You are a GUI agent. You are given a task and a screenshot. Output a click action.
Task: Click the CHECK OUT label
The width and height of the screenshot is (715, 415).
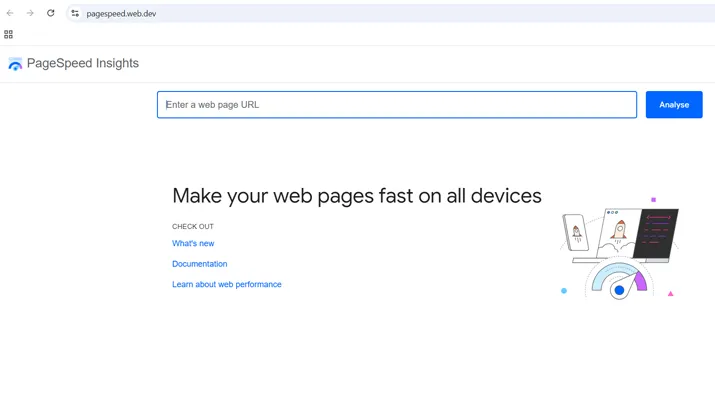[192, 226]
